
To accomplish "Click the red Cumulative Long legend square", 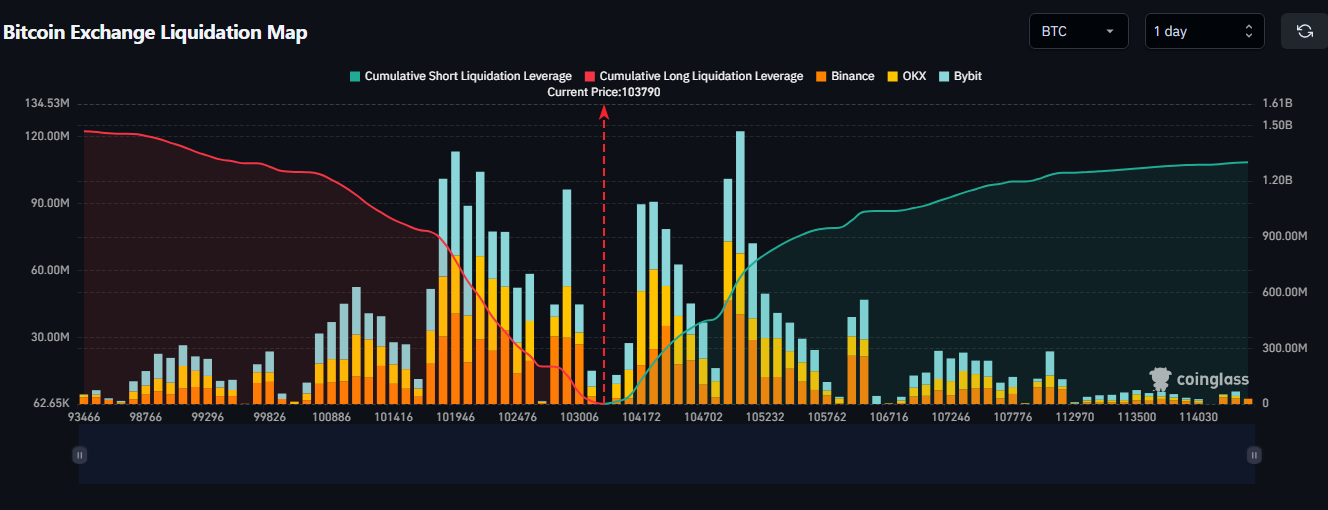I will [590, 76].
